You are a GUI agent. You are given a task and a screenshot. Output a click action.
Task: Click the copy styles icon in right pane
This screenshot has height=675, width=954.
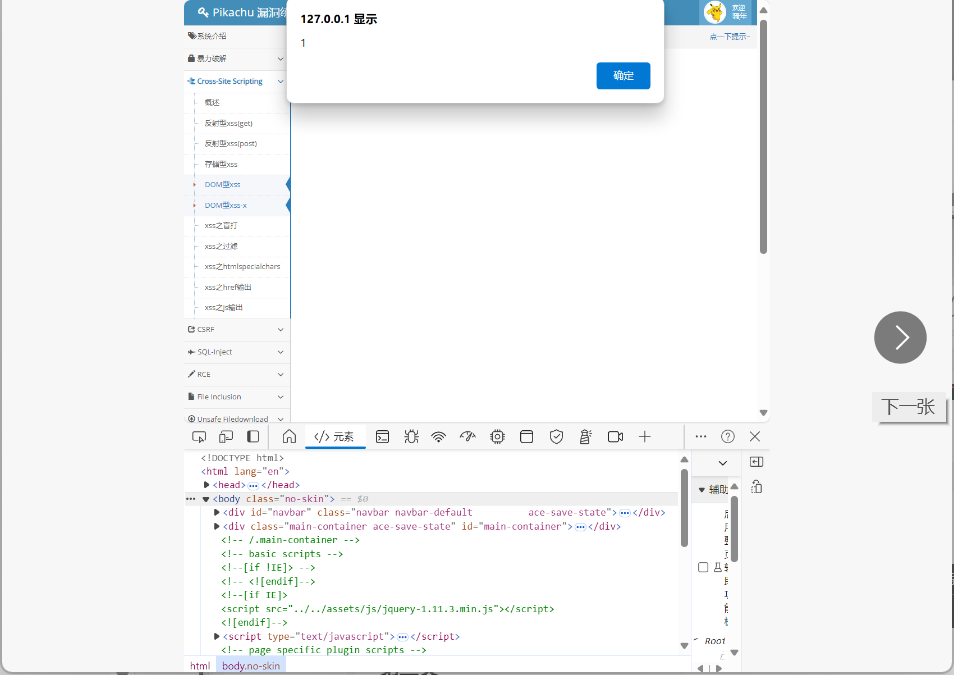756,487
